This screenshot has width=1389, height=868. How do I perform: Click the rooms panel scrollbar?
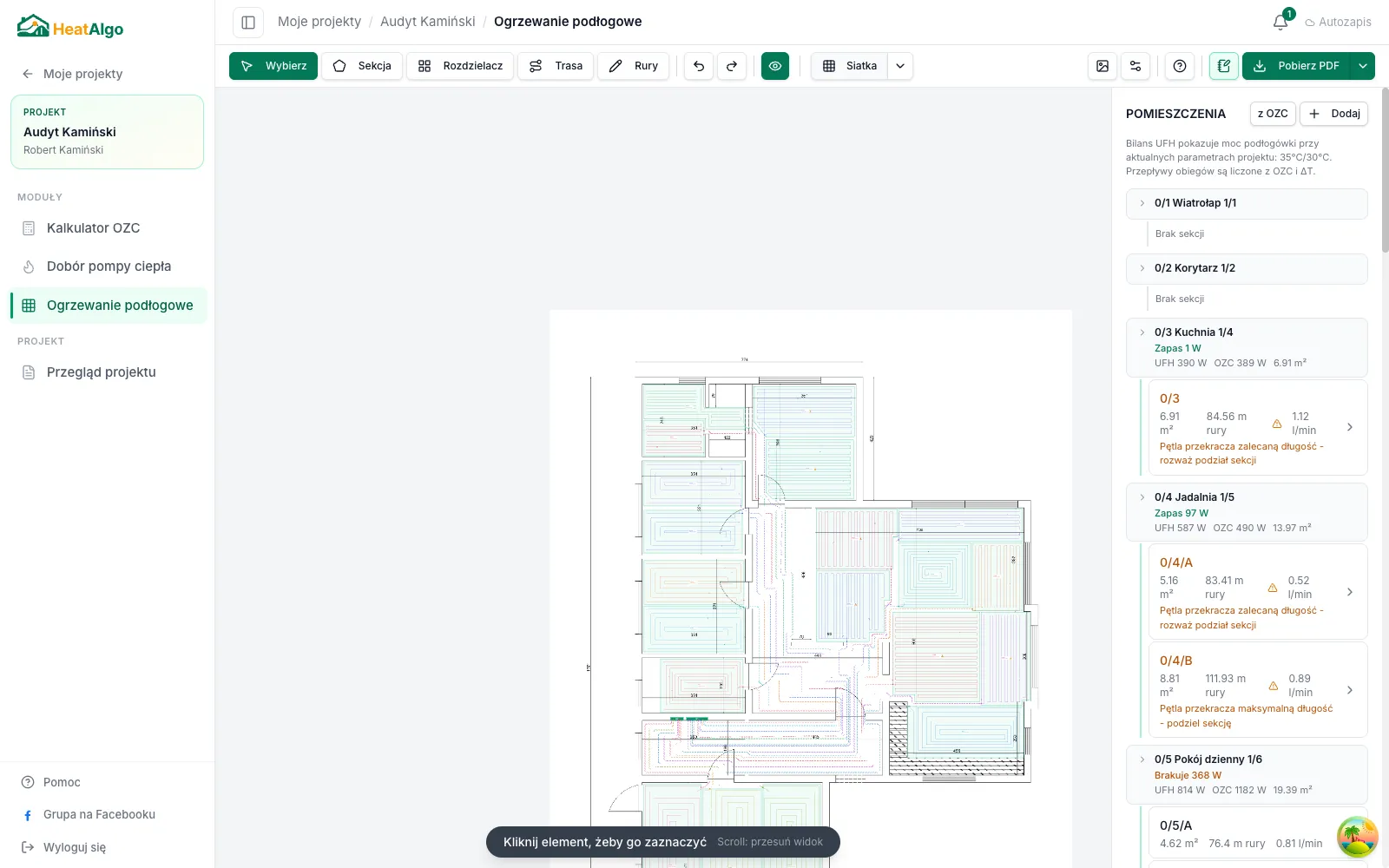[1384, 170]
